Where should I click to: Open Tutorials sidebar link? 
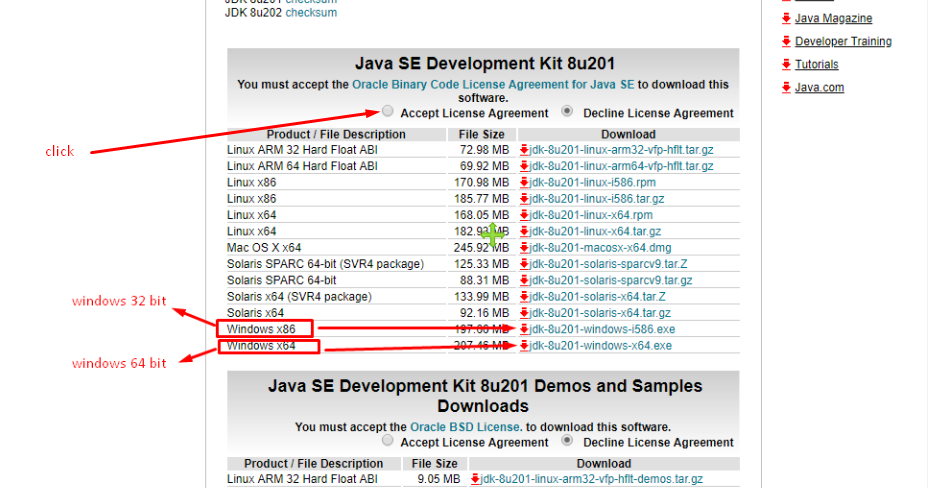817,64
